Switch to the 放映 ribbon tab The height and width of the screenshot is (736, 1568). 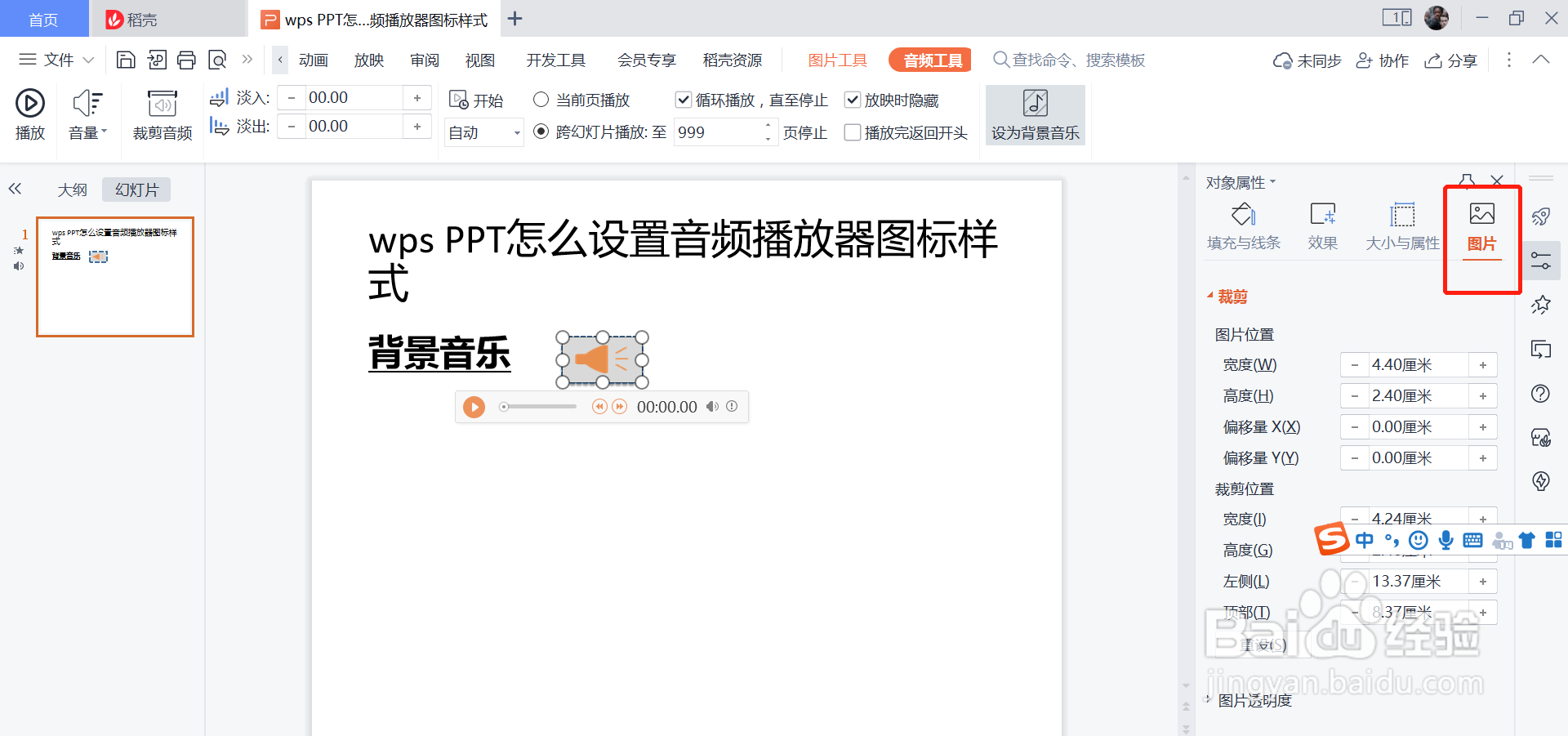[x=368, y=60]
